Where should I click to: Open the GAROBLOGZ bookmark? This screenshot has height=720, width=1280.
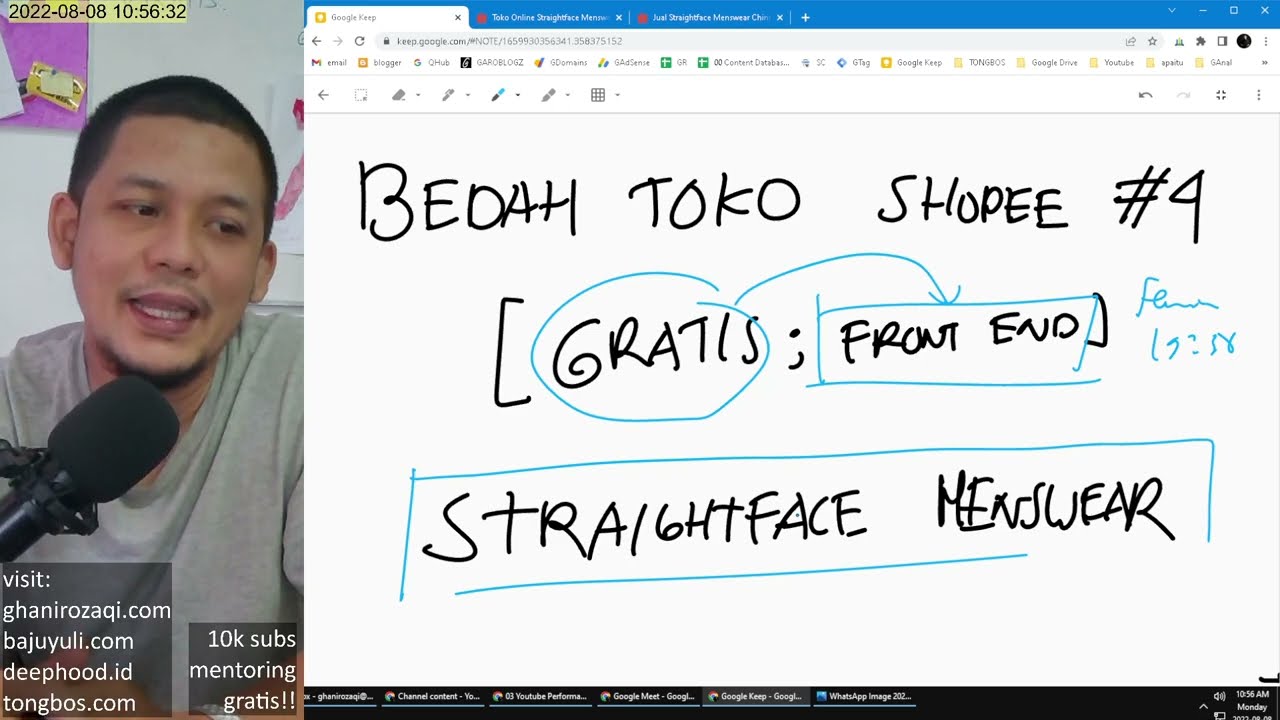[x=493, y=62]
